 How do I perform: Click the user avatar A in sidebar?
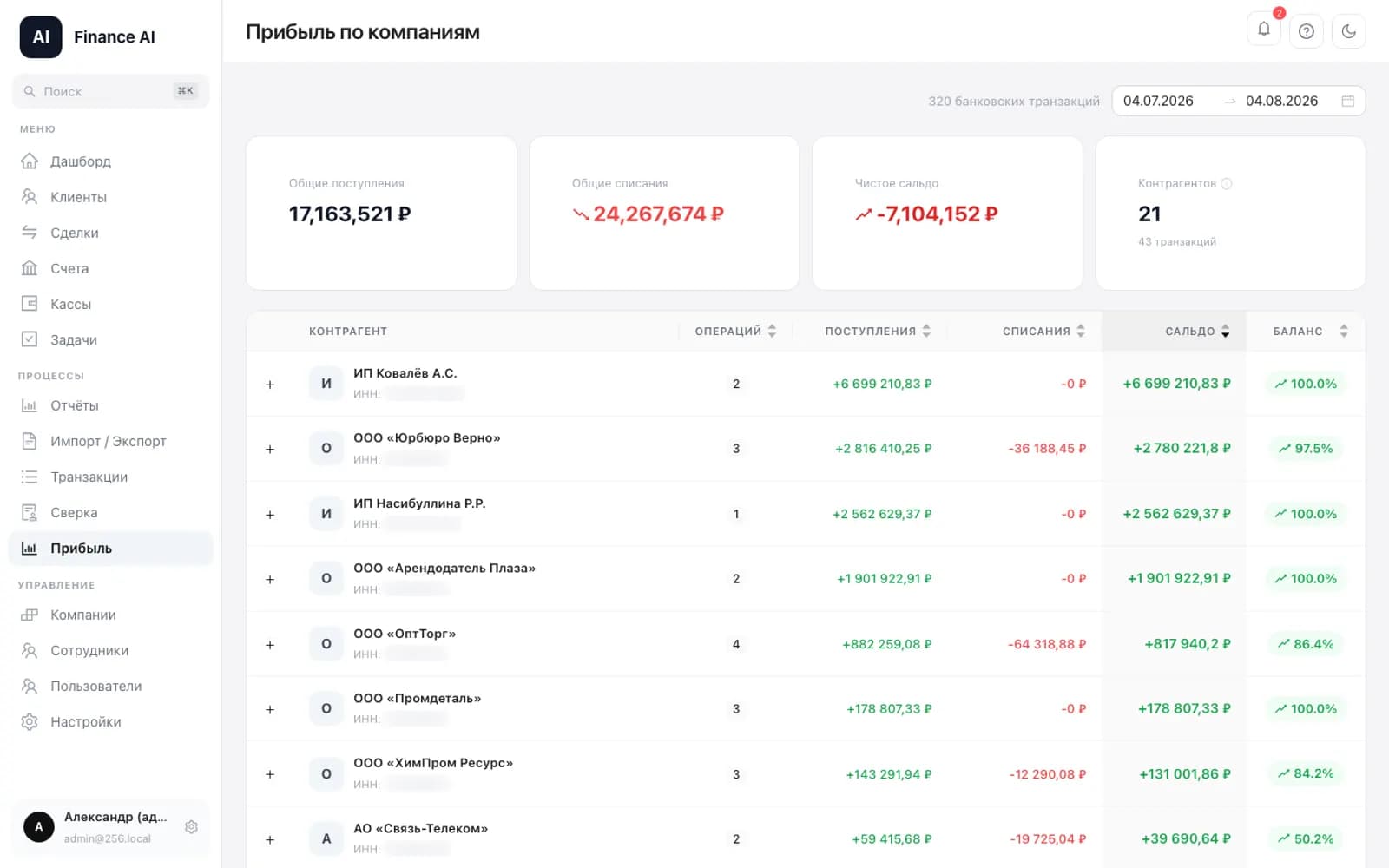click(x=38, y=827)
